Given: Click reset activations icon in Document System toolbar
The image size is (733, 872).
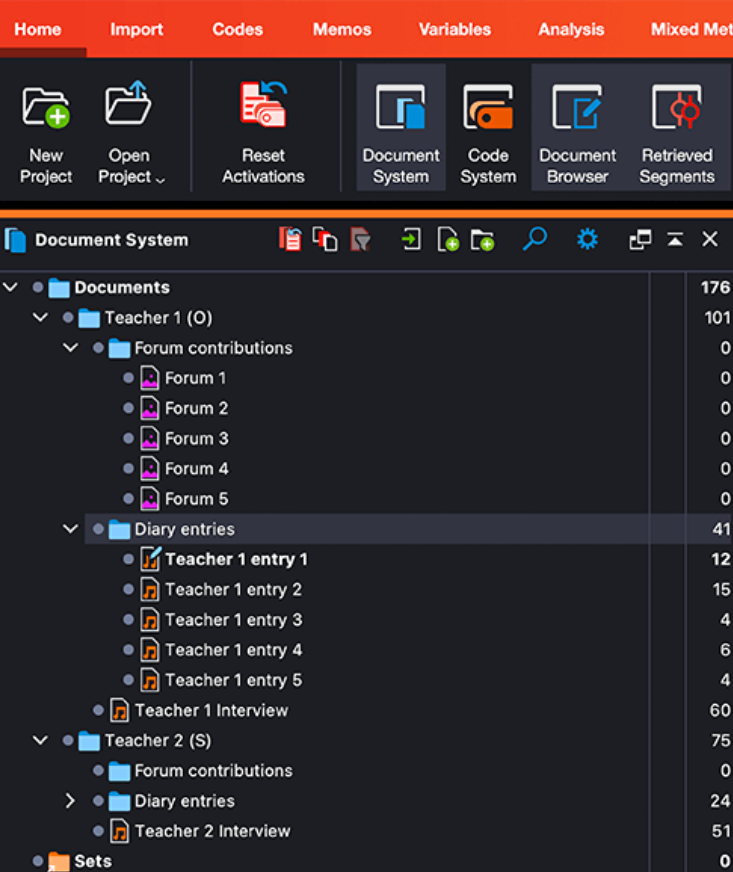Looking at the screenshot, I should (x=290, y=240).
